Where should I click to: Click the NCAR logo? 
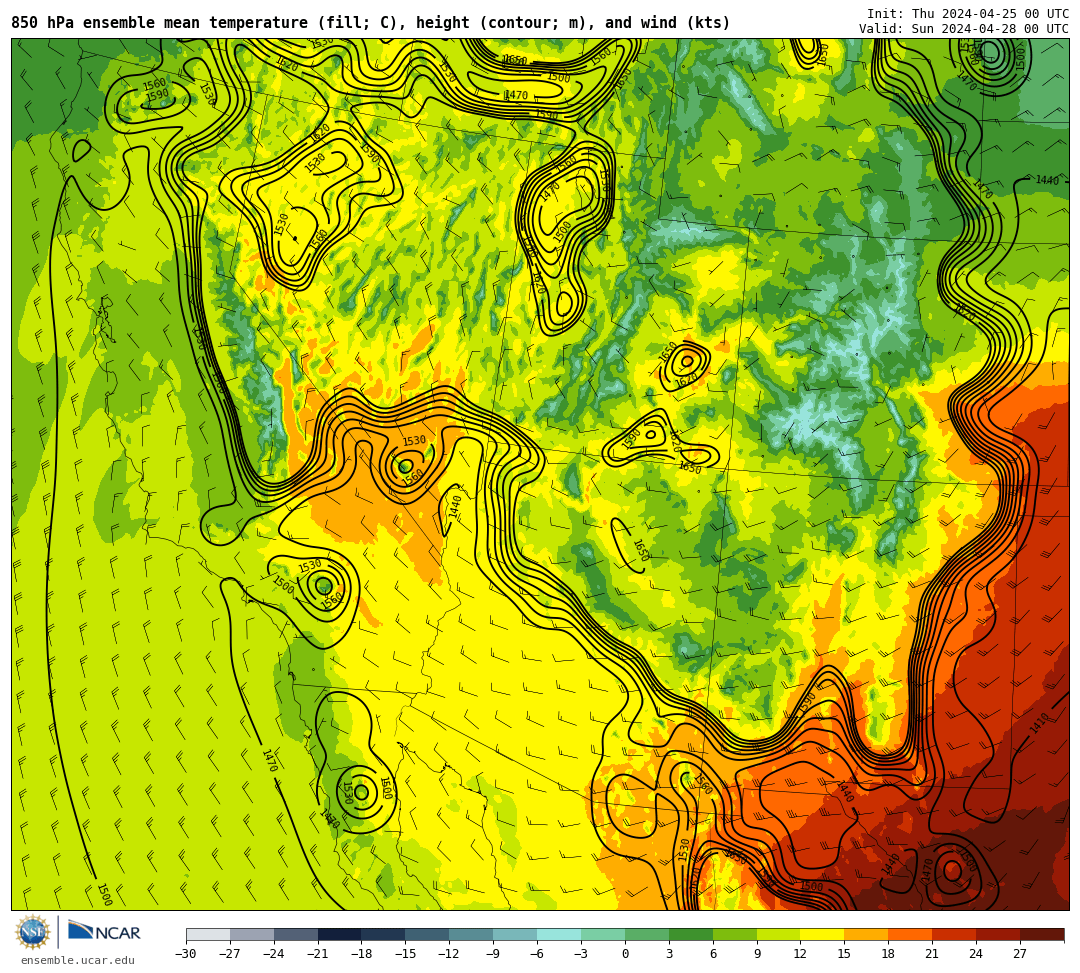[x=104, y=932]
